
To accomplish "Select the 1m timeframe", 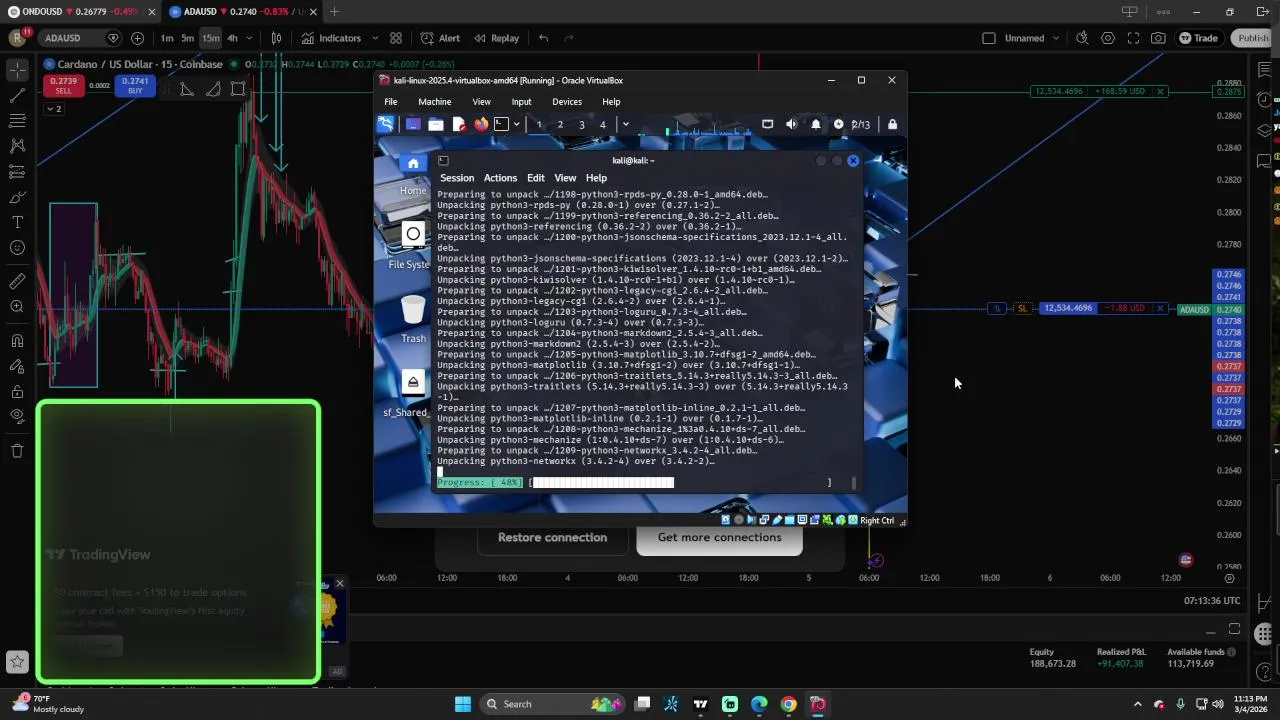I will point(167,38).
